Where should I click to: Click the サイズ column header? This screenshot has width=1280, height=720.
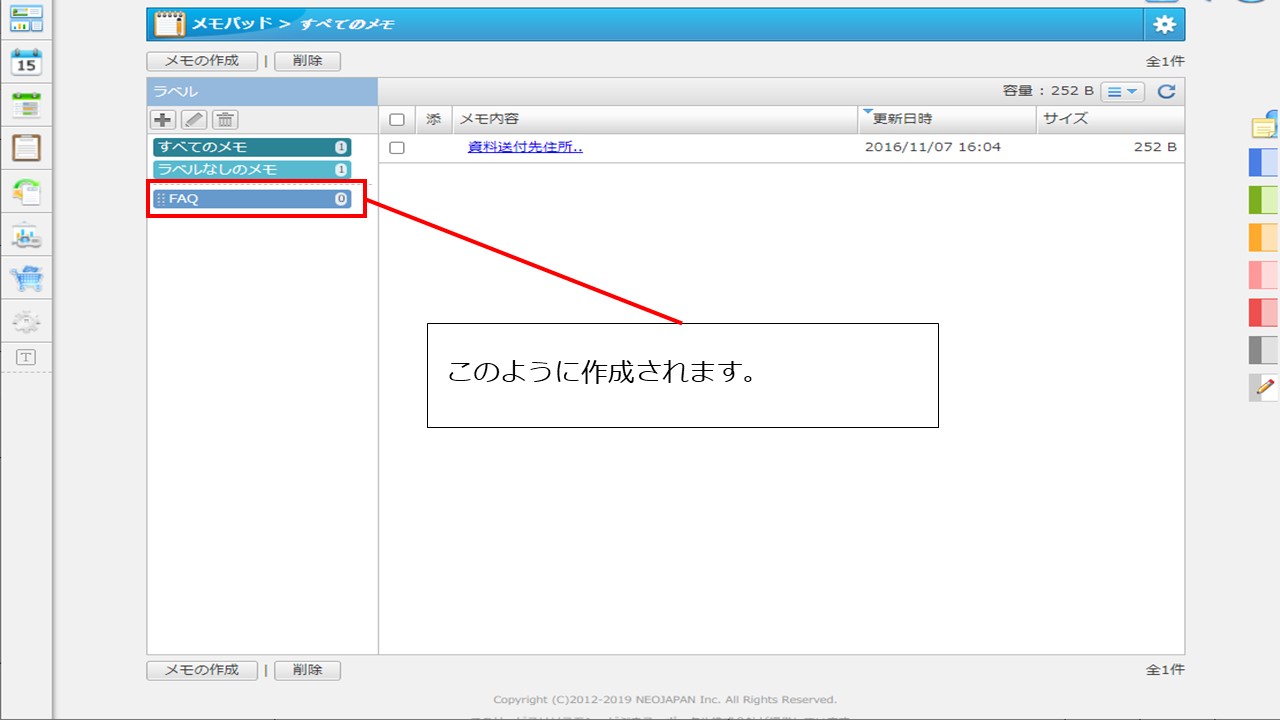(1110, 119)
